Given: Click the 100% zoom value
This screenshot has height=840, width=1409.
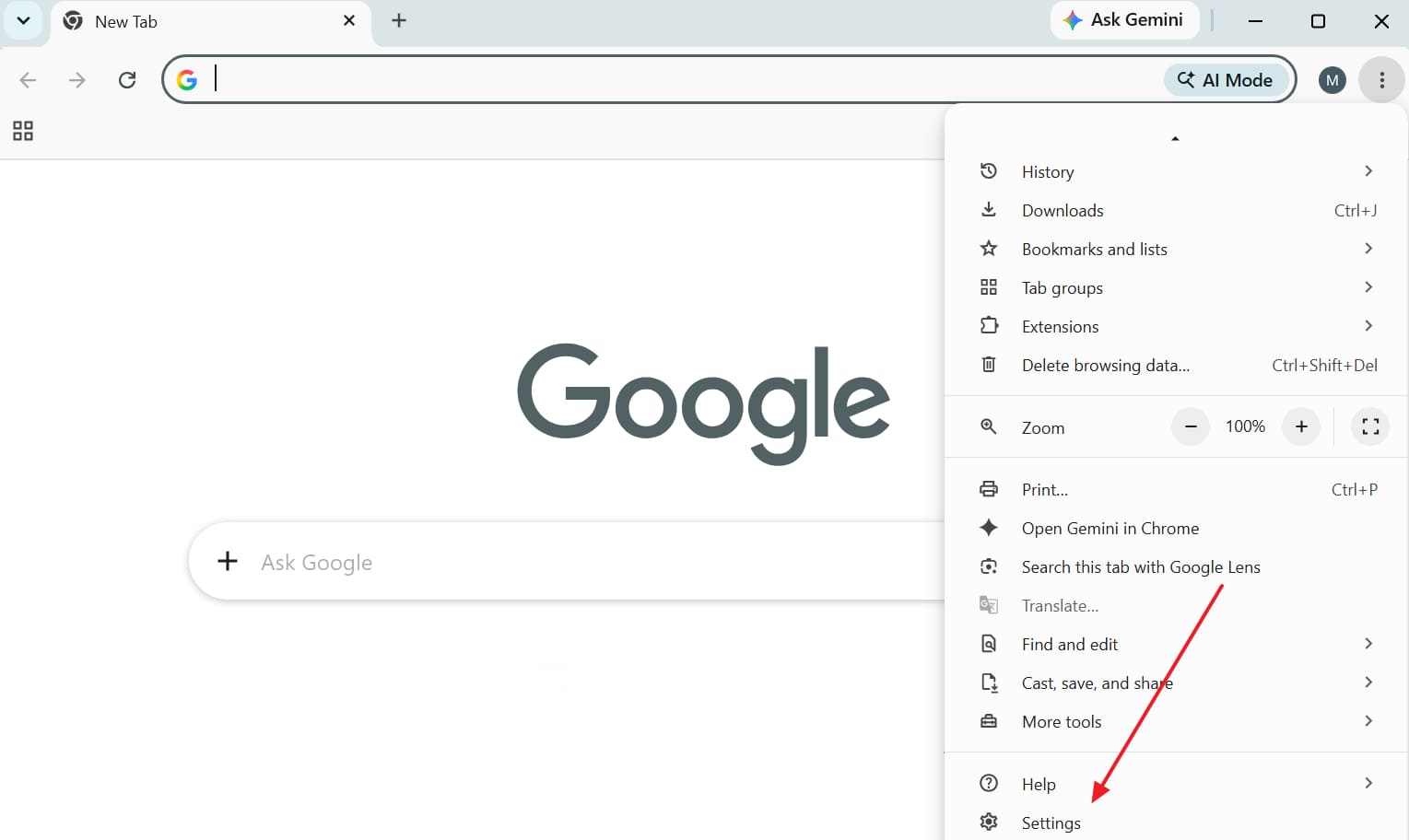Looking at the screenshot, I should click(1245, 426).
